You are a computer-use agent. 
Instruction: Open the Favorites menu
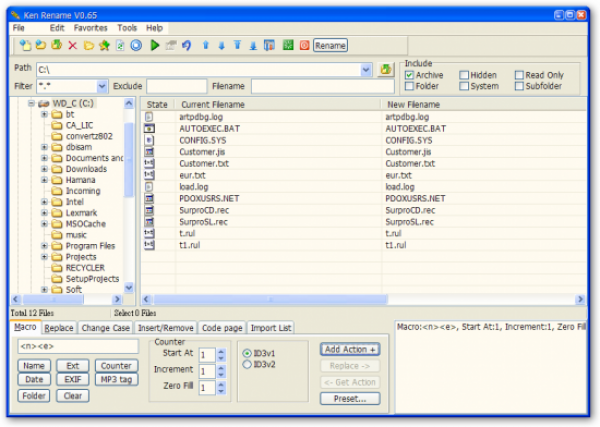tap(90, 28)
